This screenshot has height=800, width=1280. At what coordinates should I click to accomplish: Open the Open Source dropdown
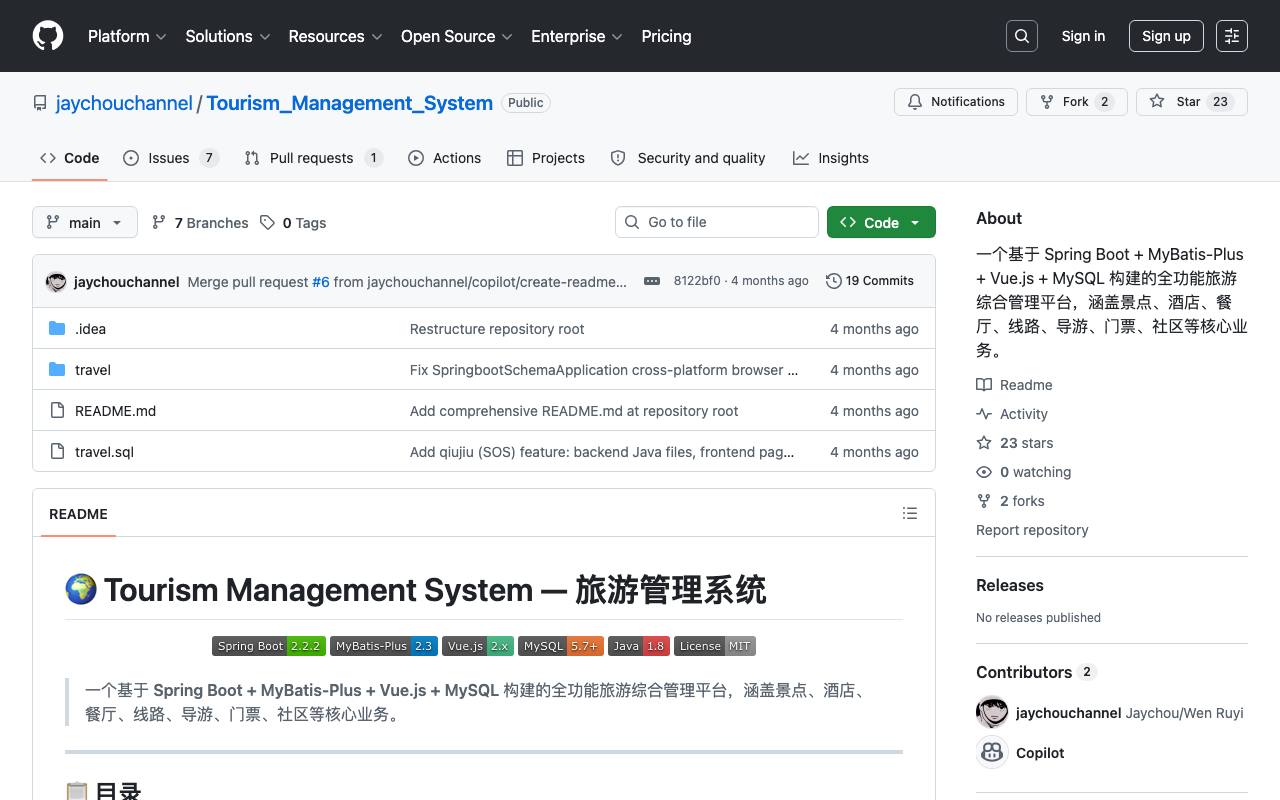[x=457, y=36]
